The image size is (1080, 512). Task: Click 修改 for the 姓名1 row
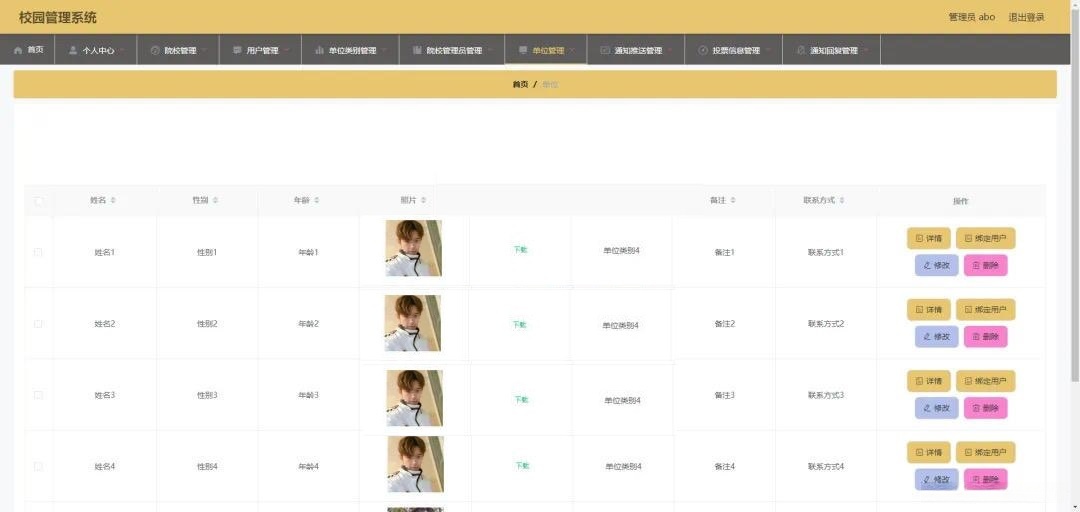[x=937, y=265]
